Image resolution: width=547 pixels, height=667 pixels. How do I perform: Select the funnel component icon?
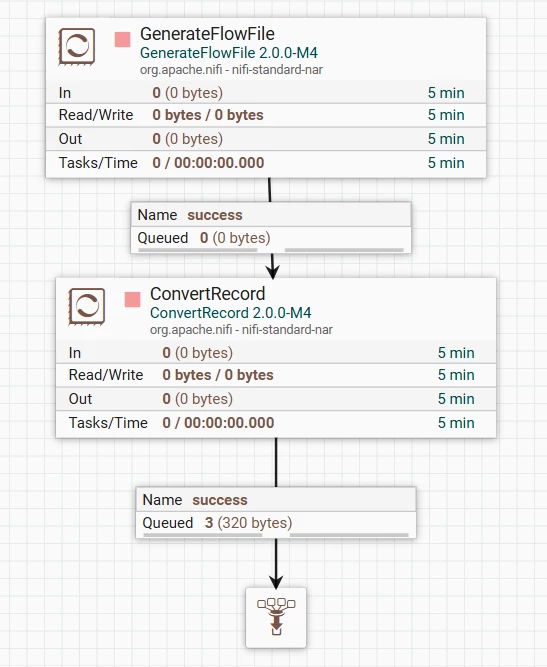[276, 618]
